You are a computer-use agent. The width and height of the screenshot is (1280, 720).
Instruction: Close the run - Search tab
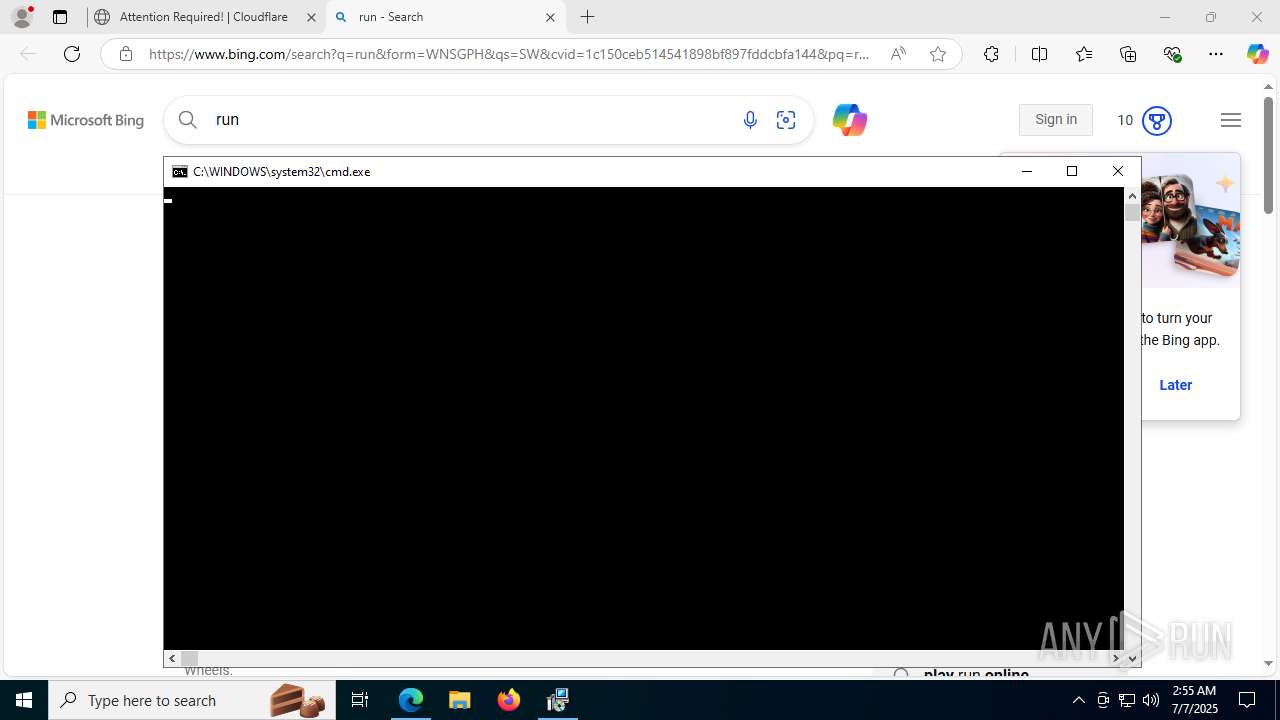550,17
